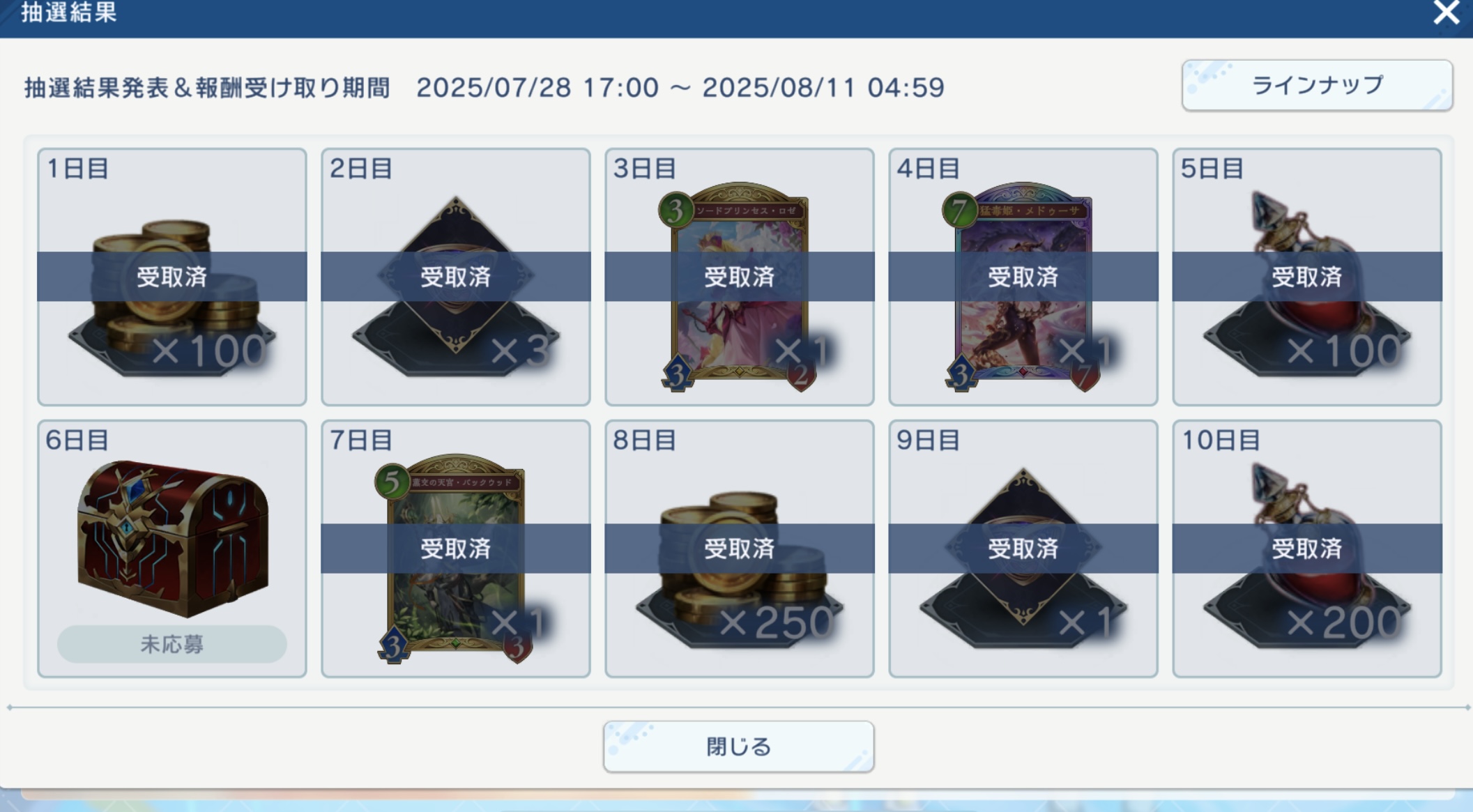Open the ラインナップ lineup button
Screen dimensions: 1473x812
[1317, 85]
